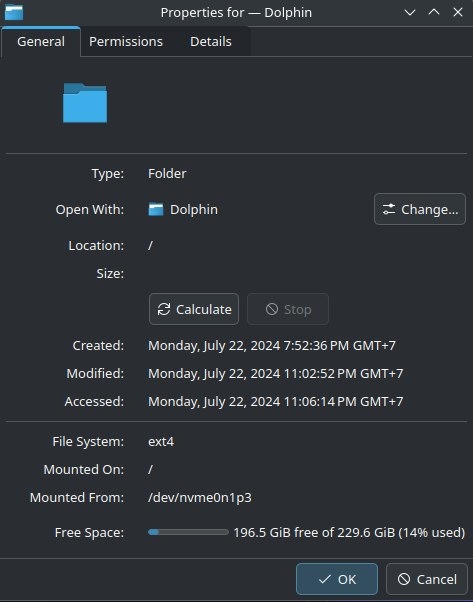Viewport: 473px width, 602px height.
Task: Calculate the folder size
Action: coord(194,309)
